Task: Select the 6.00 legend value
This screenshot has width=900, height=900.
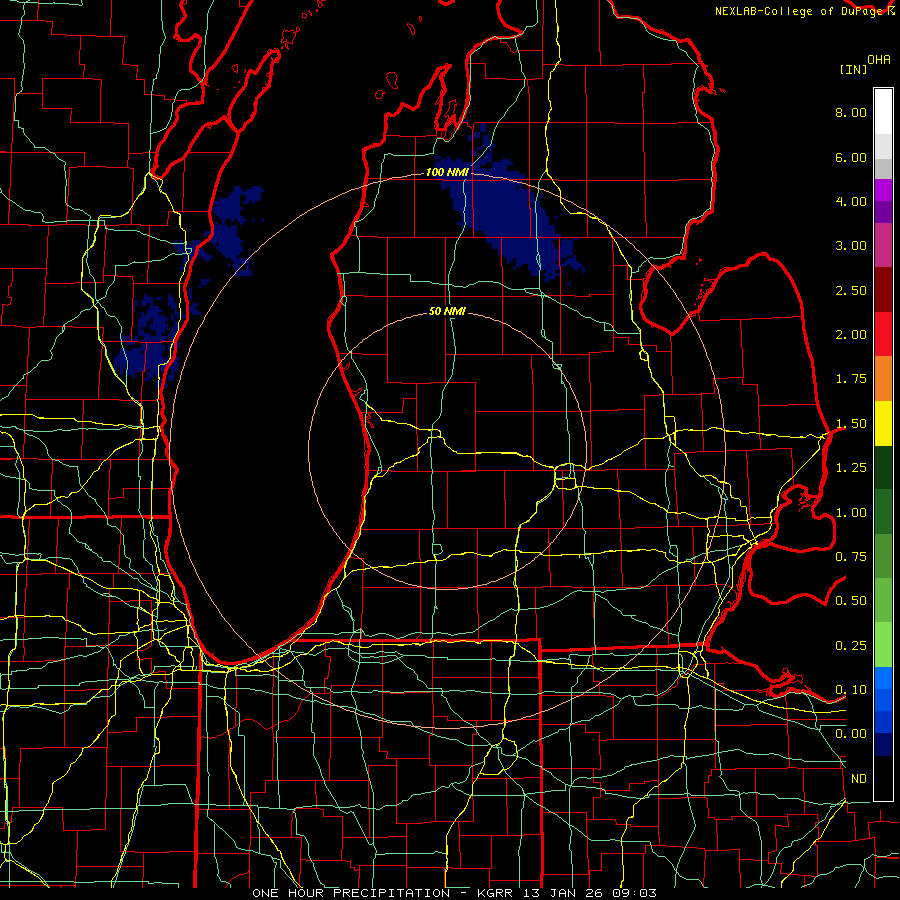Action: coord(851,157)
